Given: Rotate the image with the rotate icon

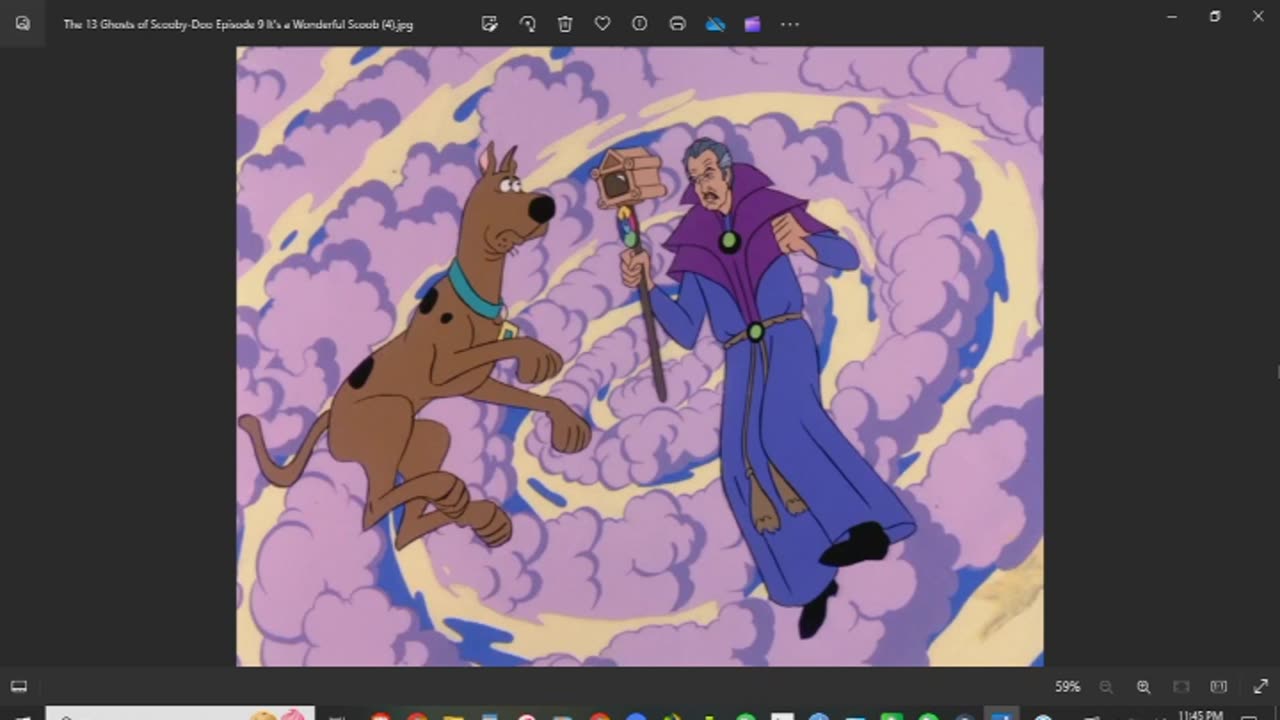Looking at the screenshot, I should [527, 24].
